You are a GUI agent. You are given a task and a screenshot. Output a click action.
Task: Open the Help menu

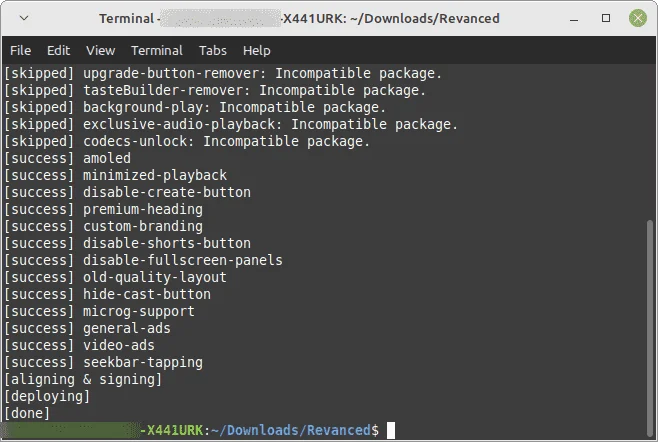(x=256, y=51)
